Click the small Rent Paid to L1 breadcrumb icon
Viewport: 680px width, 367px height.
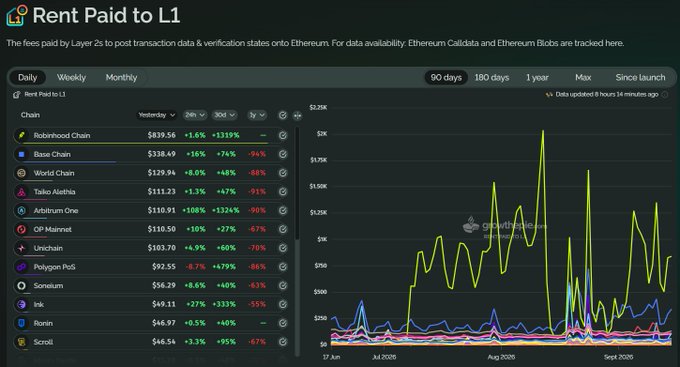(x=16, y=95)
